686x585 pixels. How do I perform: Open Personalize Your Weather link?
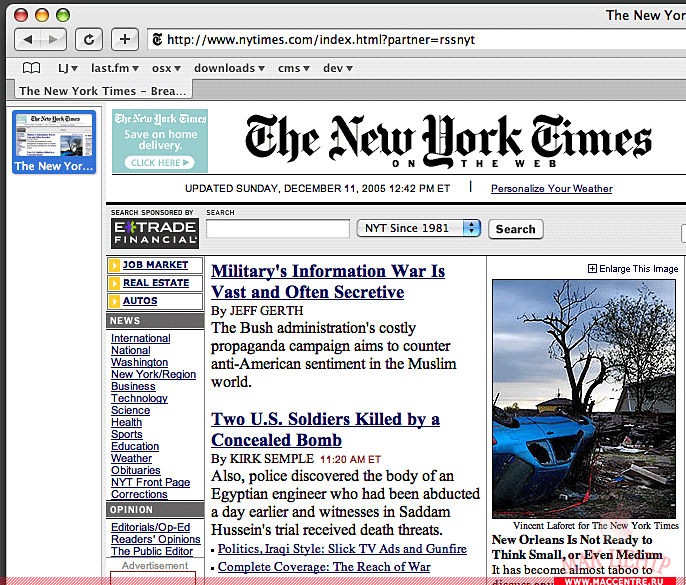point(551,189)
